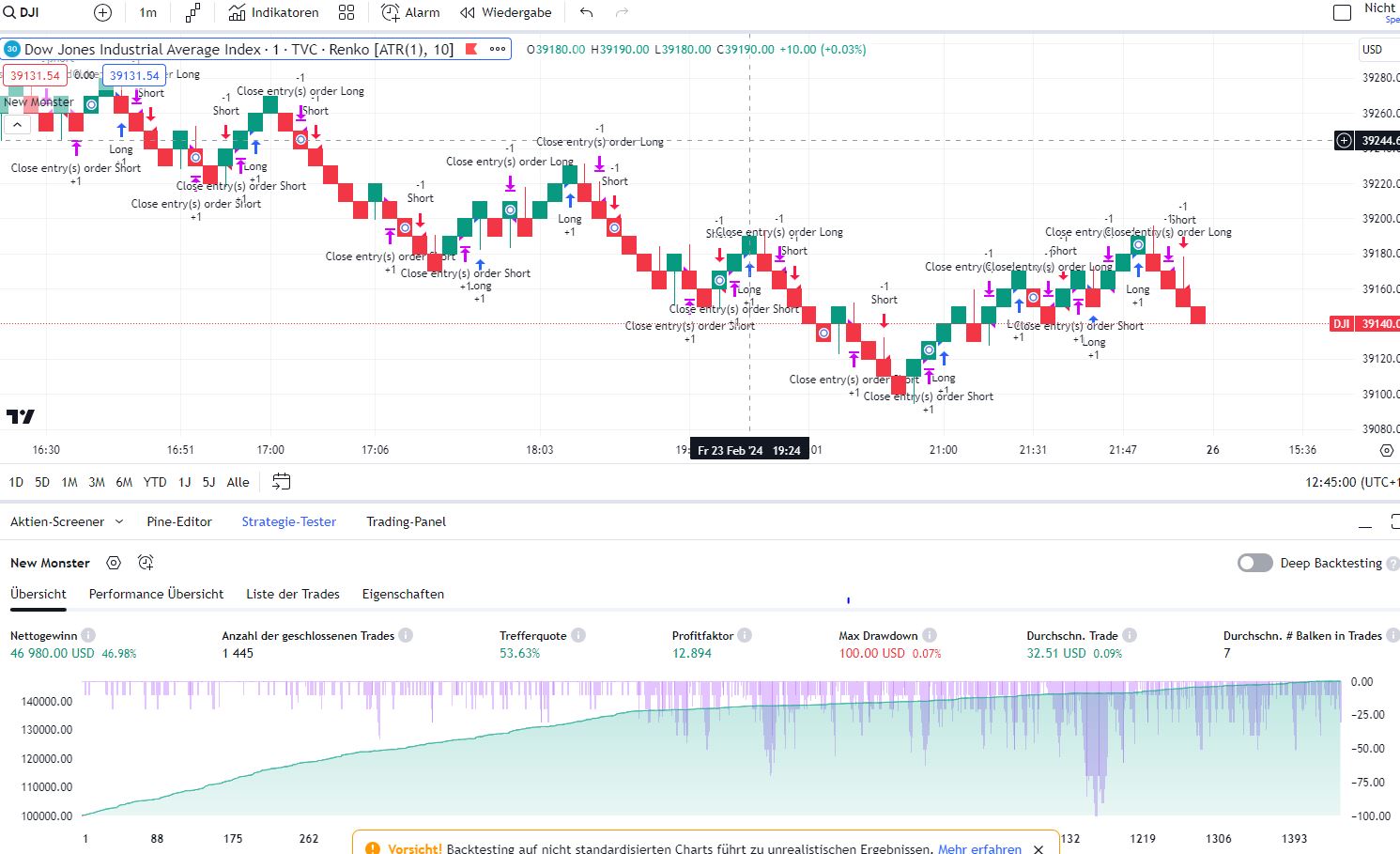1400x854 pixels.
Task: Open chart settings gear below price axis
Action: click(1386, 450)
